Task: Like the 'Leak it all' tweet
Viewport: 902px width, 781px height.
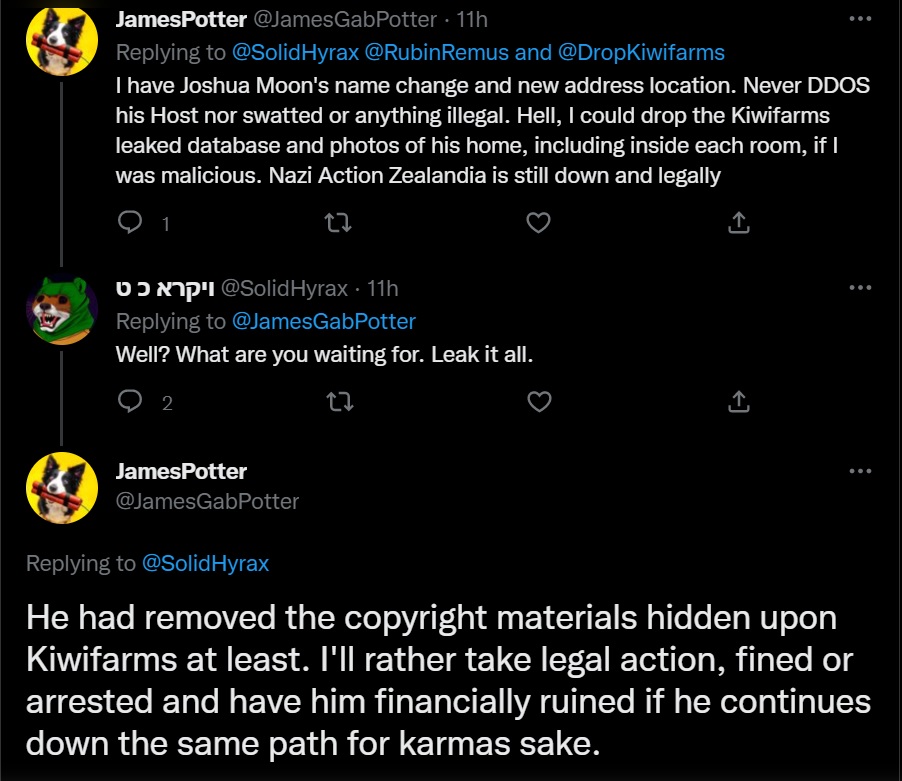Action: (539, 402)
